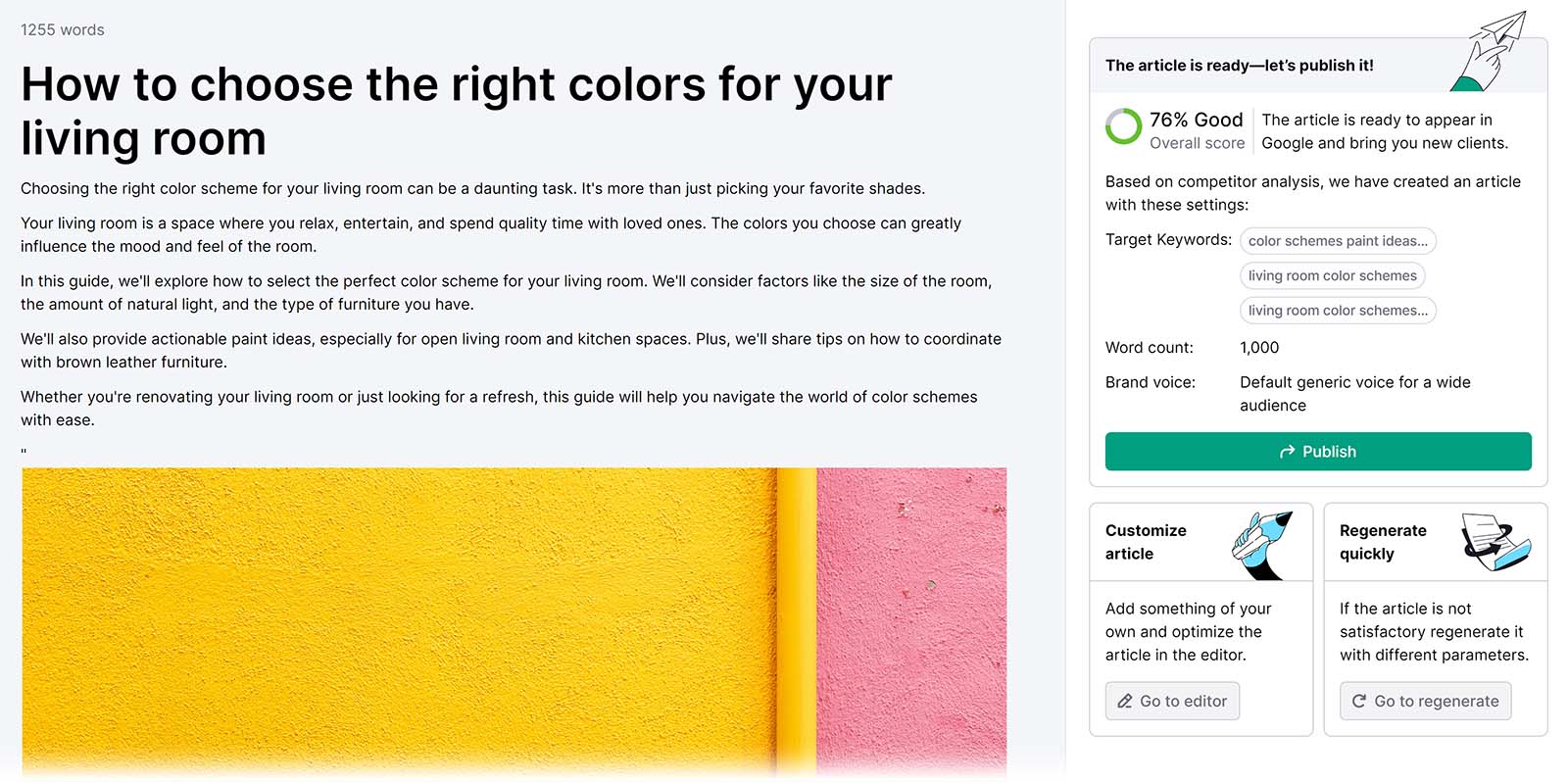Click the refresh icon in Go to regenerate
This screenshot has width=1568, height=782.
(1359, 702)
